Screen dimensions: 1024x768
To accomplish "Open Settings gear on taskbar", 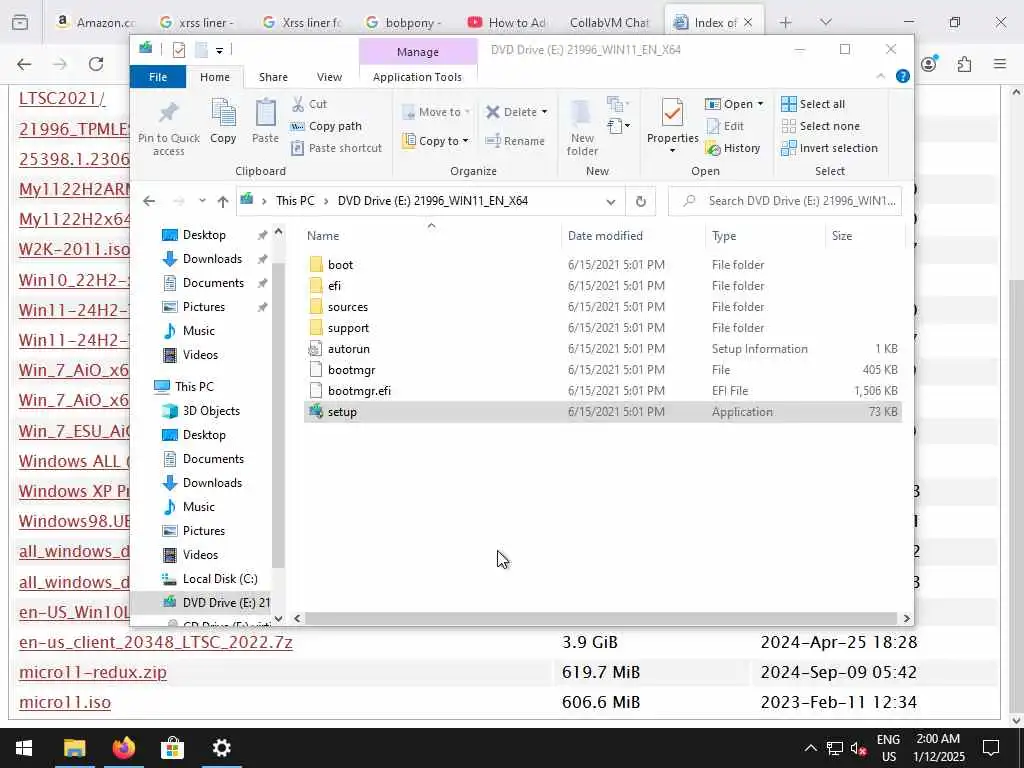I will pos(221,748).
